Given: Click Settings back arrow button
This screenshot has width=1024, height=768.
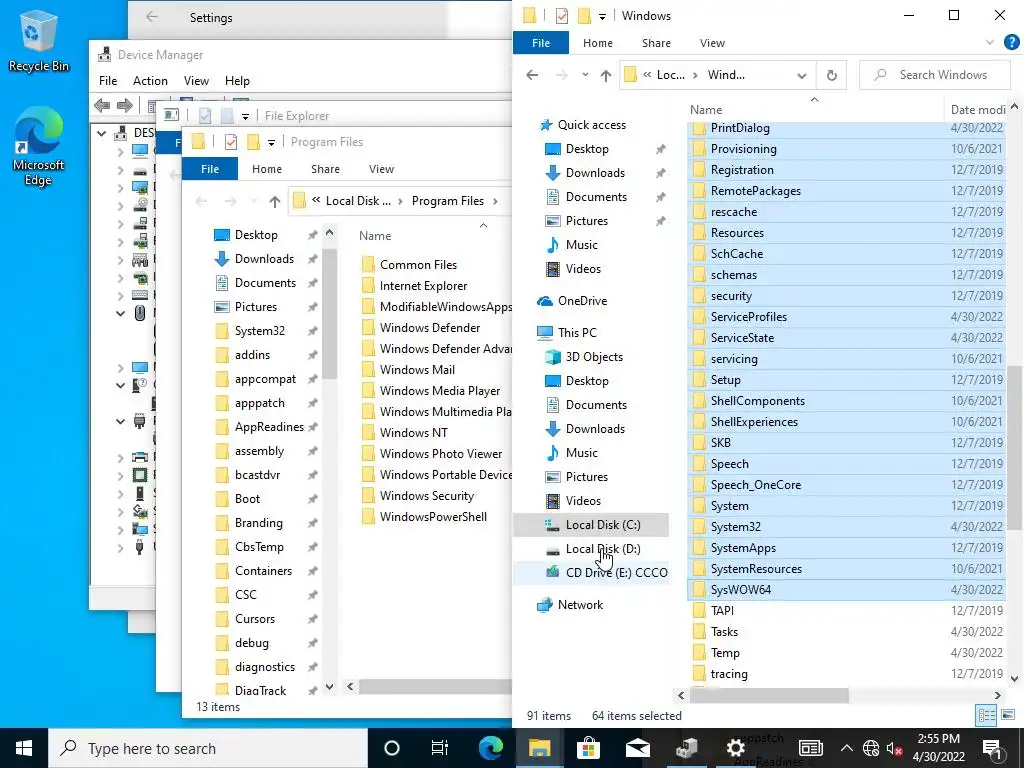Looking at the screenshot, I should [152, 18].
